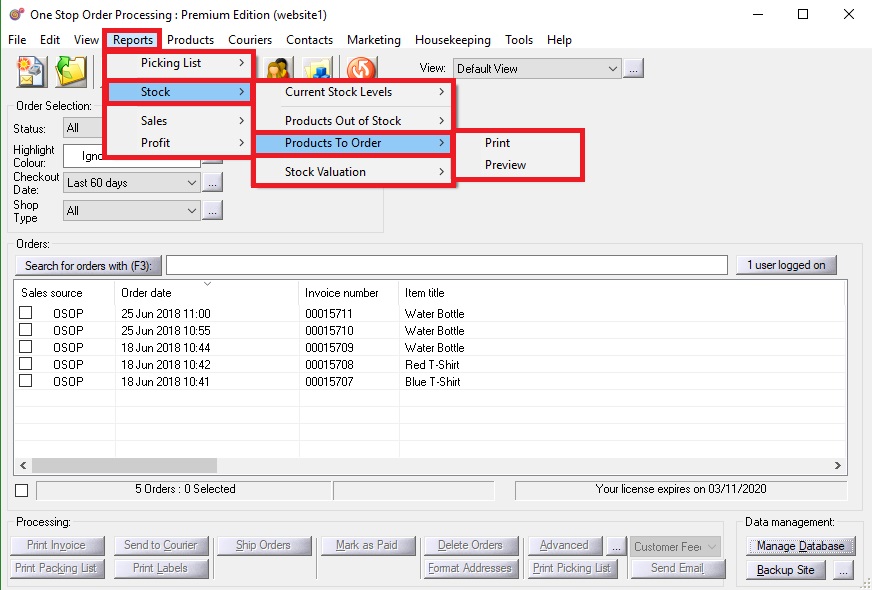Open the Checkout Date dropdown showing Last 60 days

tap(132, 182)
